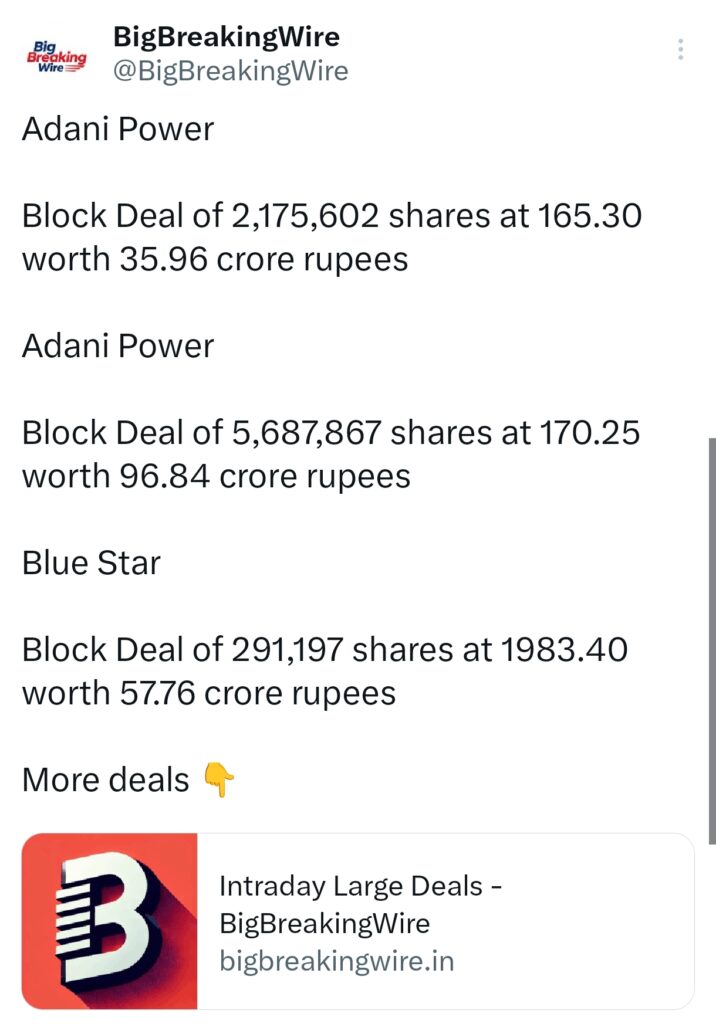Click the Blue Star stock name text

click(91, 563)
